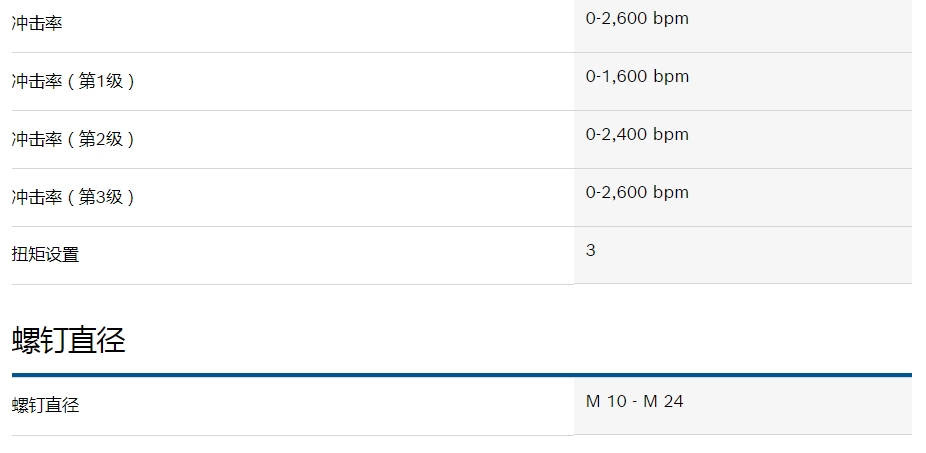Screen dimensions: 926x453
Task: Click the 扭矩设置 row label
Action: 46,255
